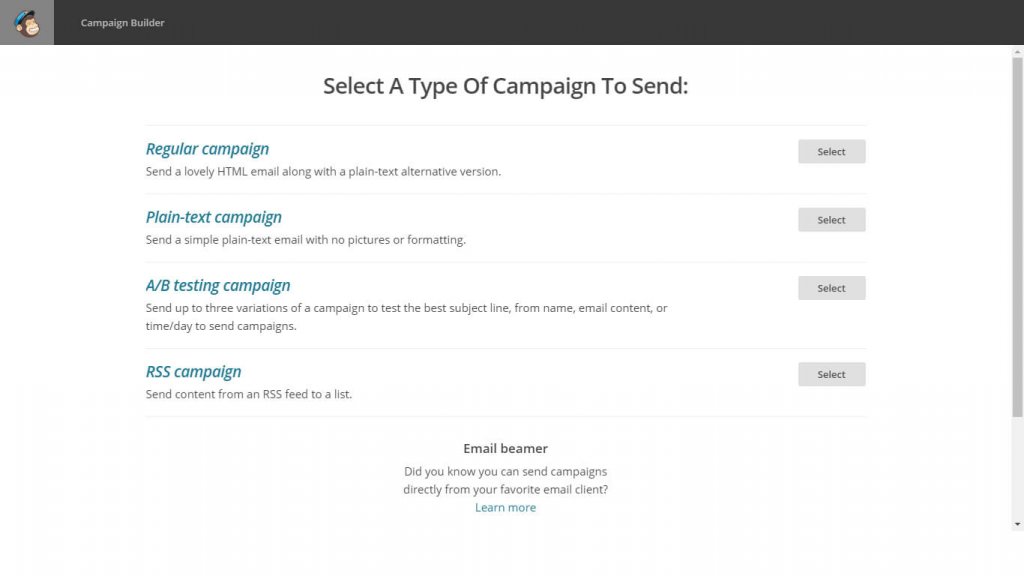Click the Email beamer heading

504,448
